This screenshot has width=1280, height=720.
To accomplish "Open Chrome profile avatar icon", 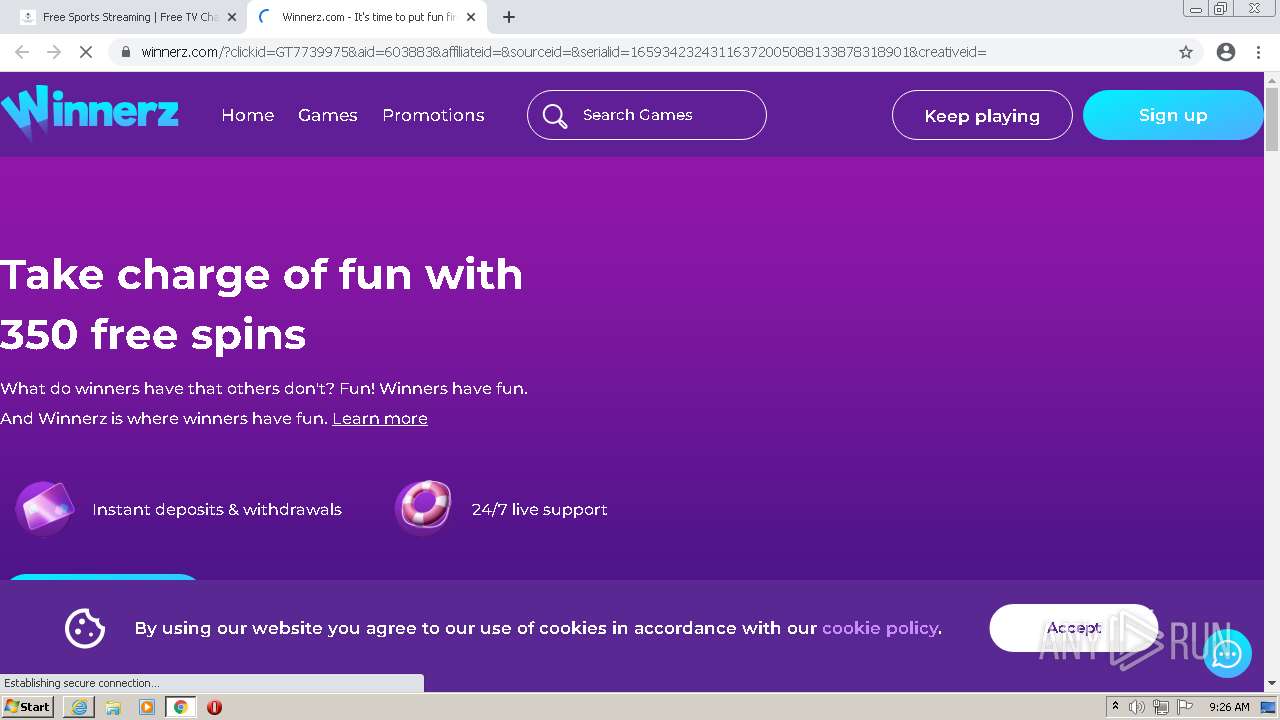I will coord(1226,52).
